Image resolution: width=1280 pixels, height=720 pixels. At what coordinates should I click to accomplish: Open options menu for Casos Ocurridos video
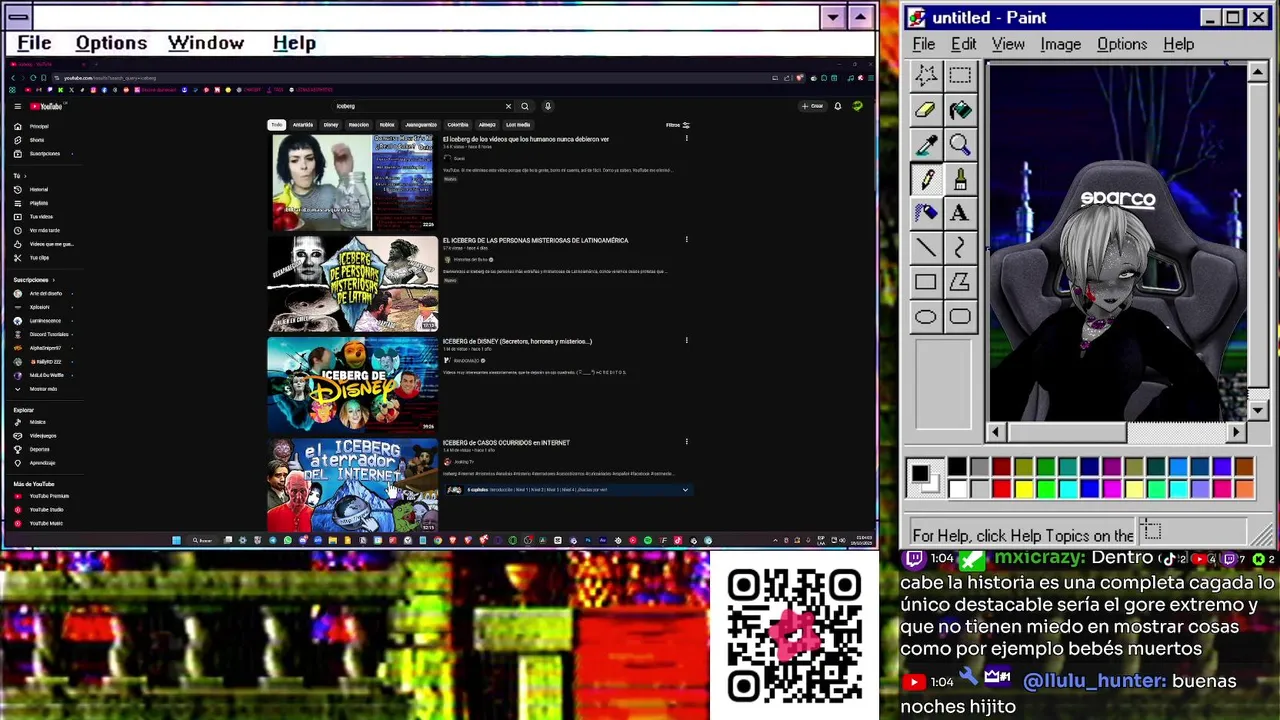tap(686, 442)
